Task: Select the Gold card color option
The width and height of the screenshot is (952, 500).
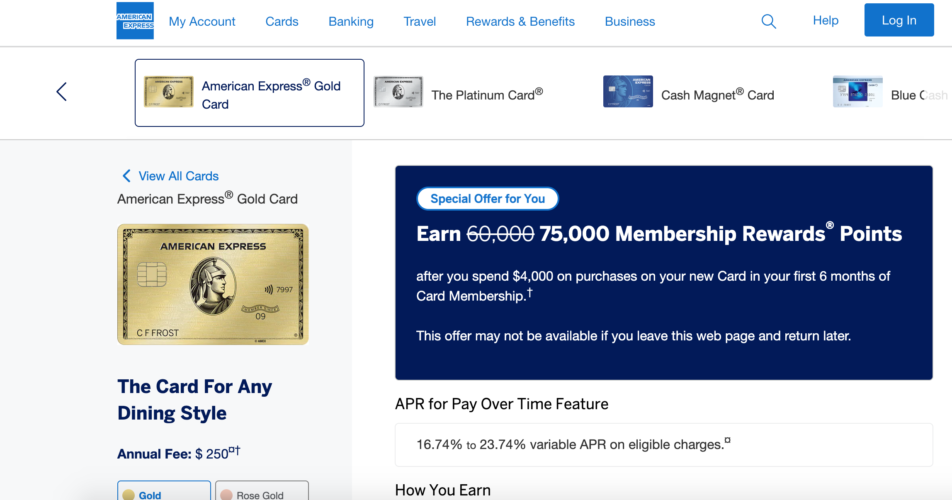Action: tap(164, 492)
